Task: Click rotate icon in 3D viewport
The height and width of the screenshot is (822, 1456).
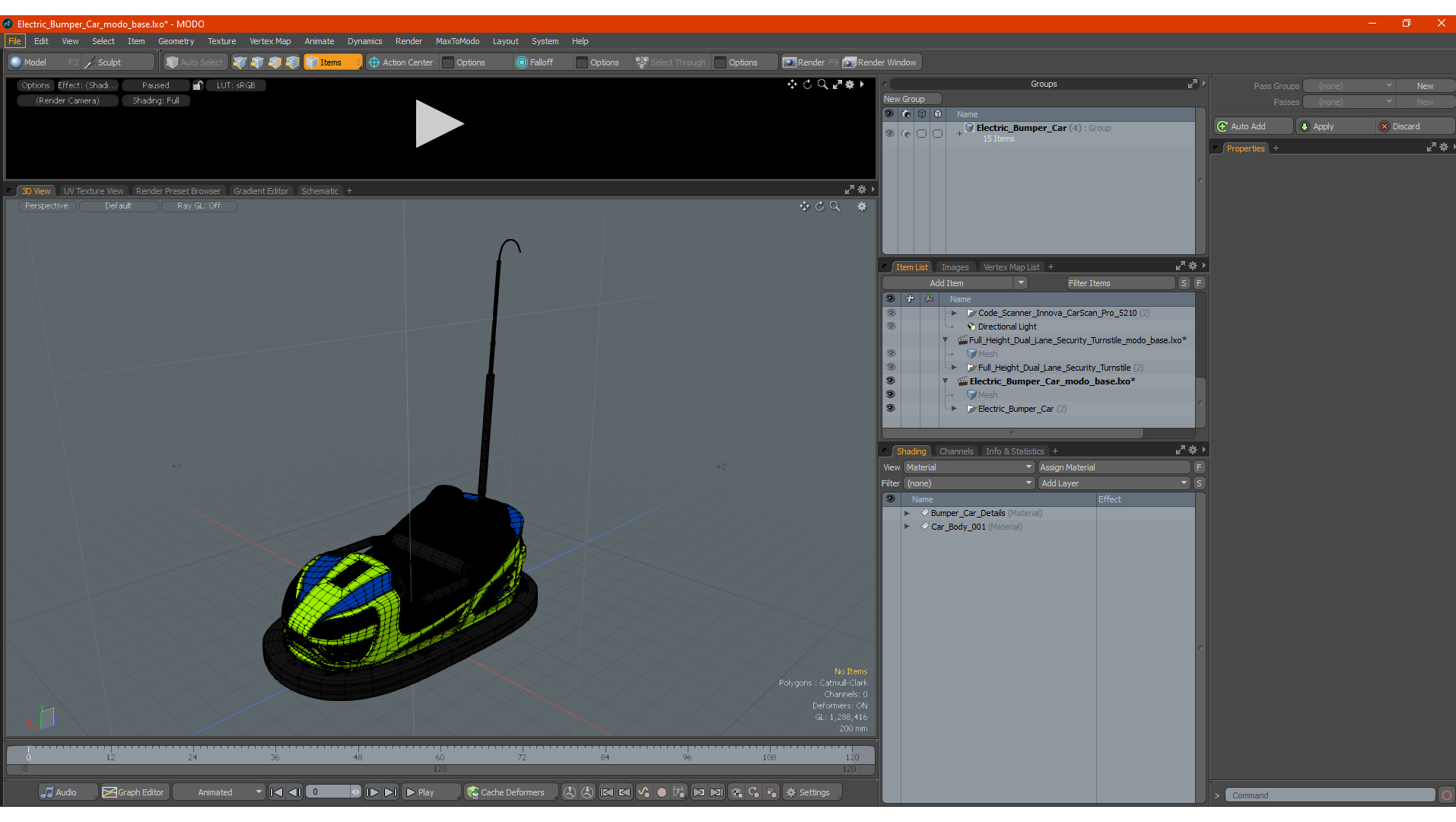Action: pos(819,206)
